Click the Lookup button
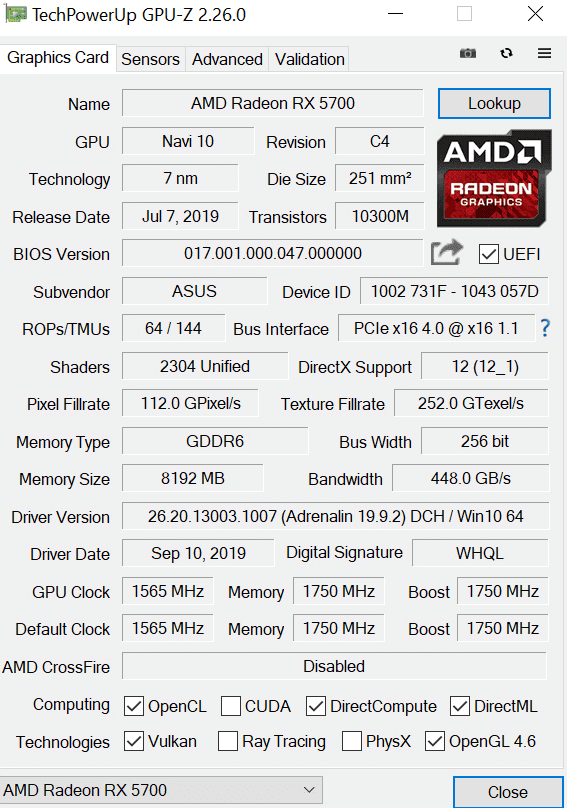The image size is (567, 808). pyautogui.click(x=494, y=104)
